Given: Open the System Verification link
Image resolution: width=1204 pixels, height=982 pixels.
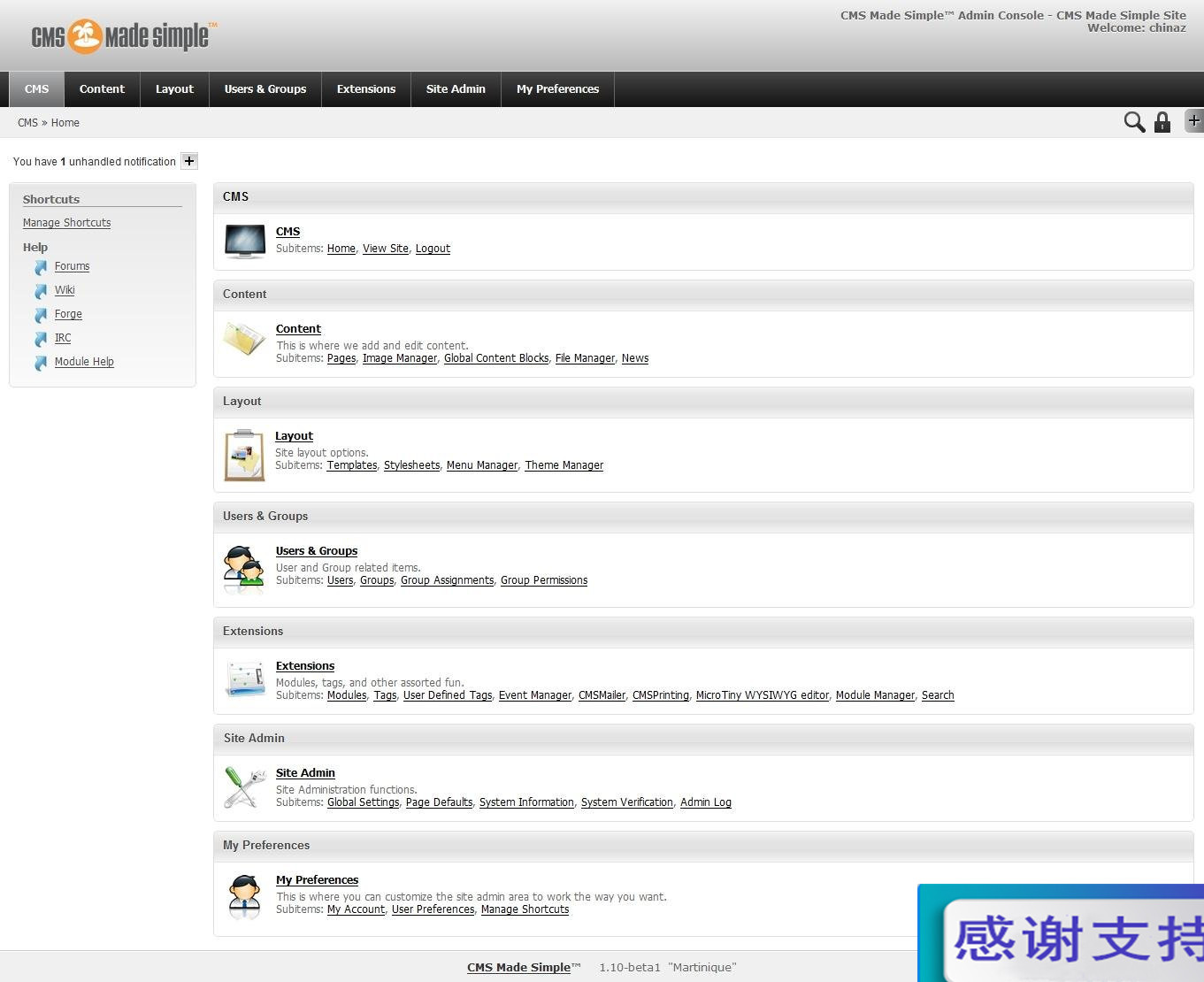Looking at the screenshot, I should point(627,802).
